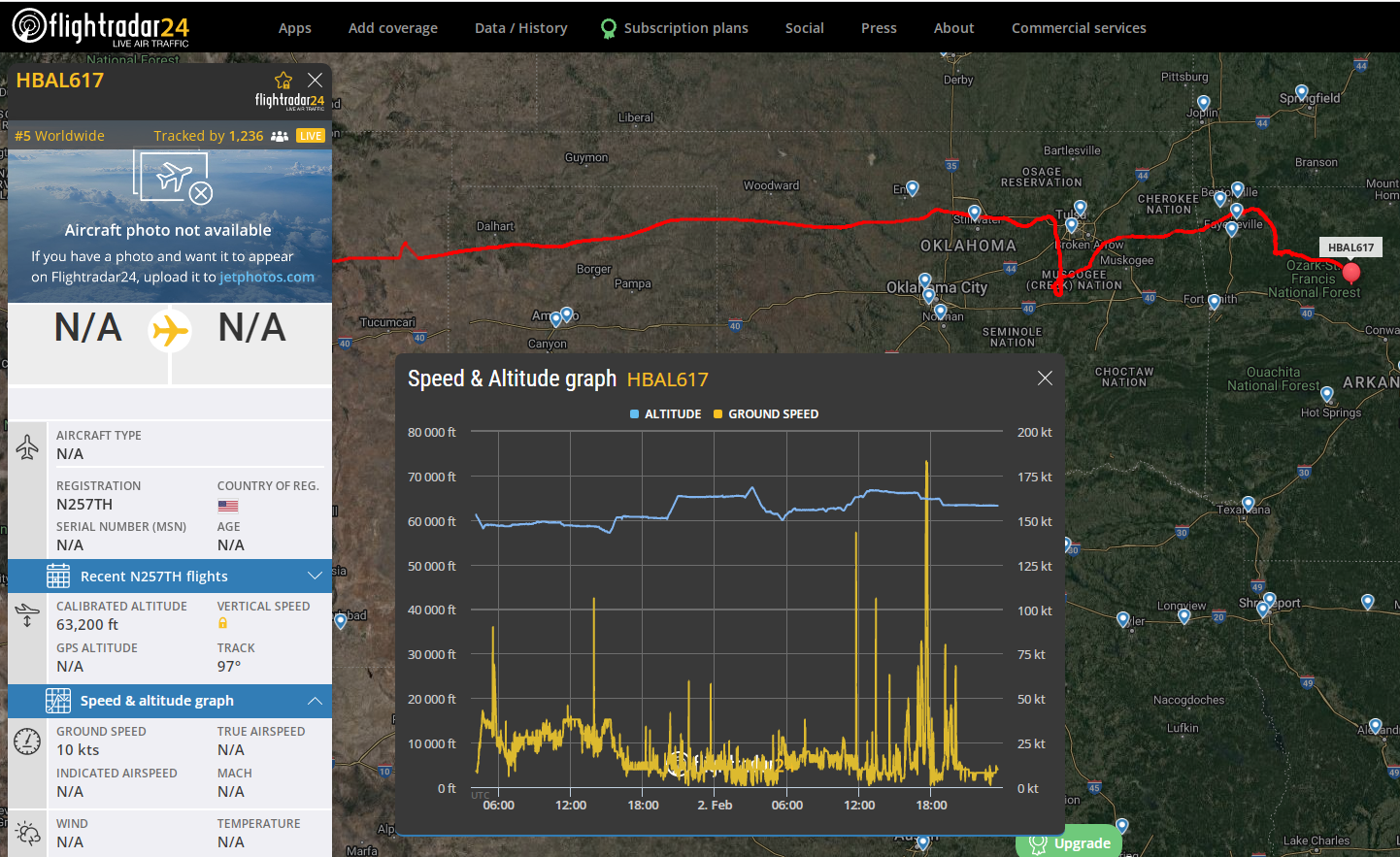Click the airport pin near Hot Springs

tap(1327, 394)
